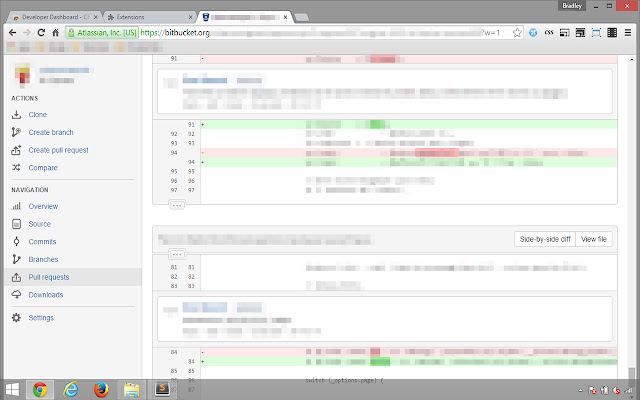Go back with browser back arrow
640x400 pixels.
tap(12, 33)
